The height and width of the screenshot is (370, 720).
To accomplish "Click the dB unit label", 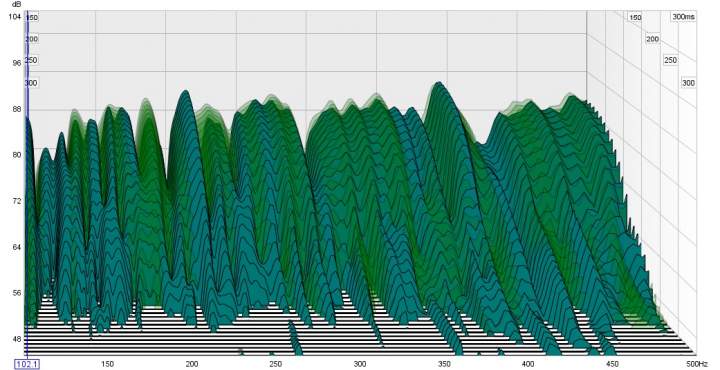I will [x=16, y=4].
